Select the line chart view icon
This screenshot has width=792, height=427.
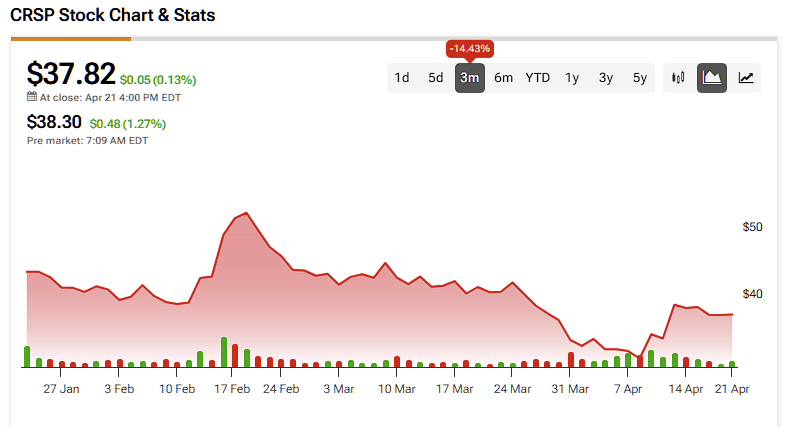tap(746, 78)
